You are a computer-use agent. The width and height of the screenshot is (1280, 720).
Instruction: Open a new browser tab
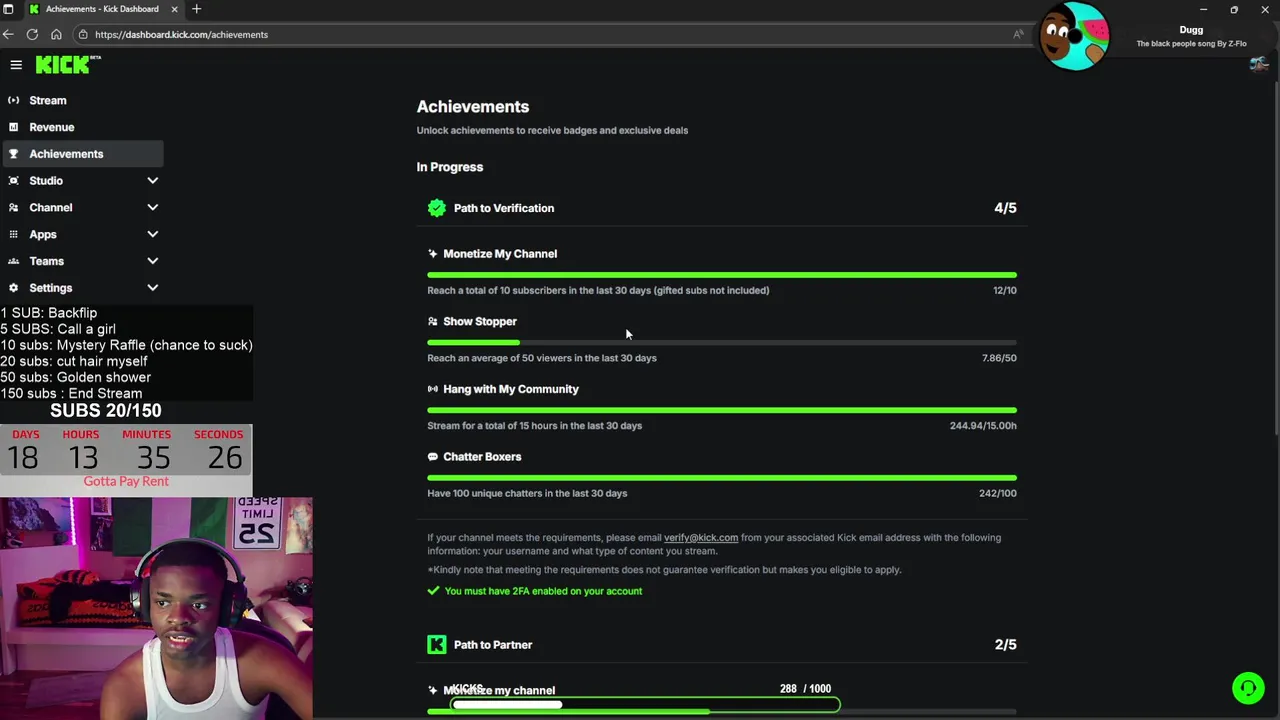[x=196, y=9]
